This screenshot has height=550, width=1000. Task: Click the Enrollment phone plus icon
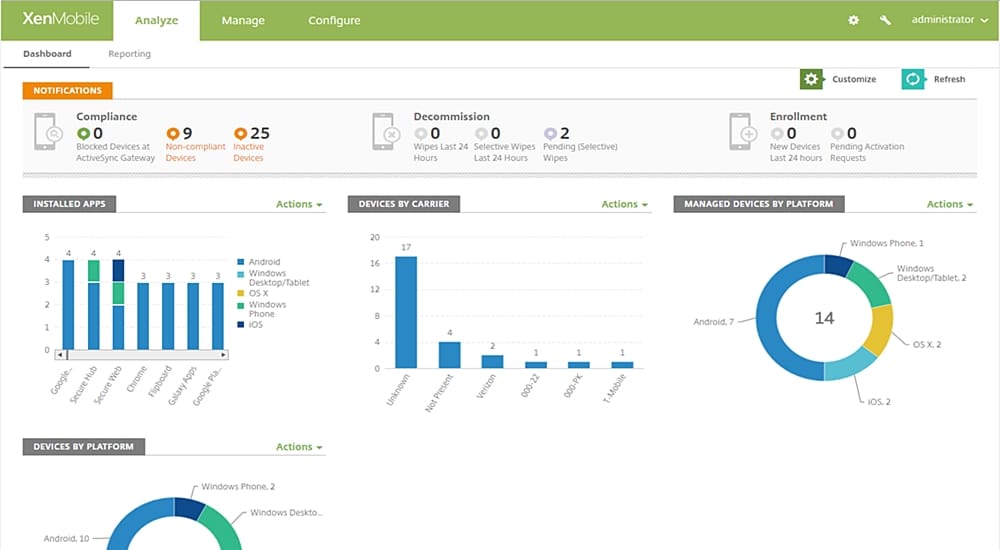[x=743, y=131]
